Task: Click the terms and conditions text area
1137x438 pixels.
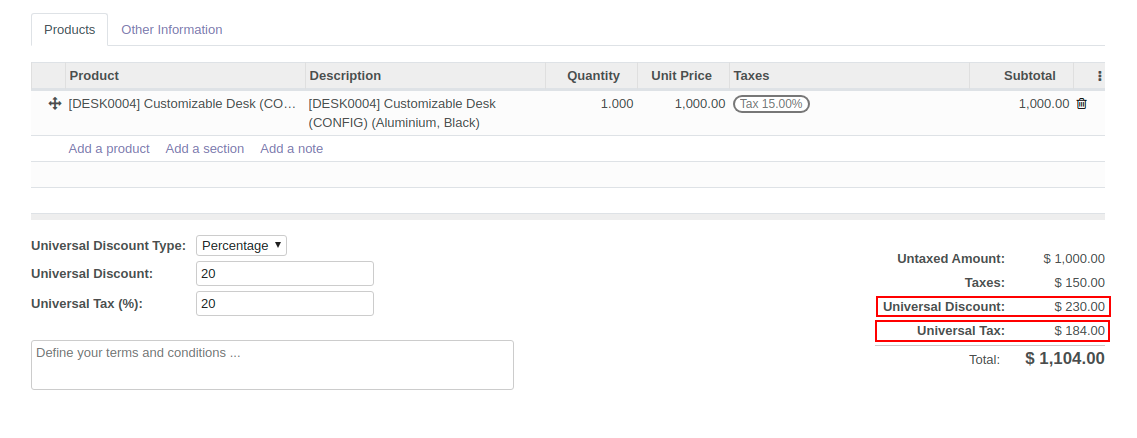Action: [272, 365]
